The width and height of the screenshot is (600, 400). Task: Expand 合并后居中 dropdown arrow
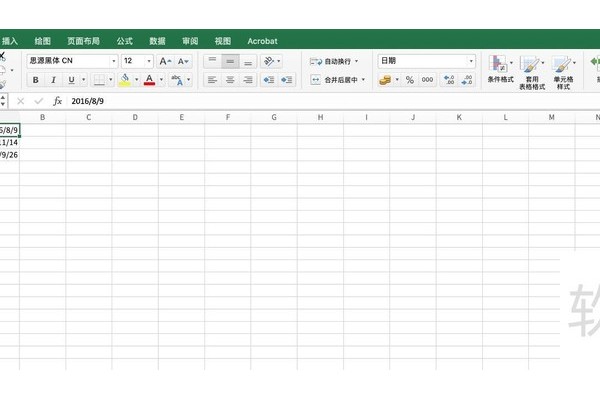coord(363,80)
